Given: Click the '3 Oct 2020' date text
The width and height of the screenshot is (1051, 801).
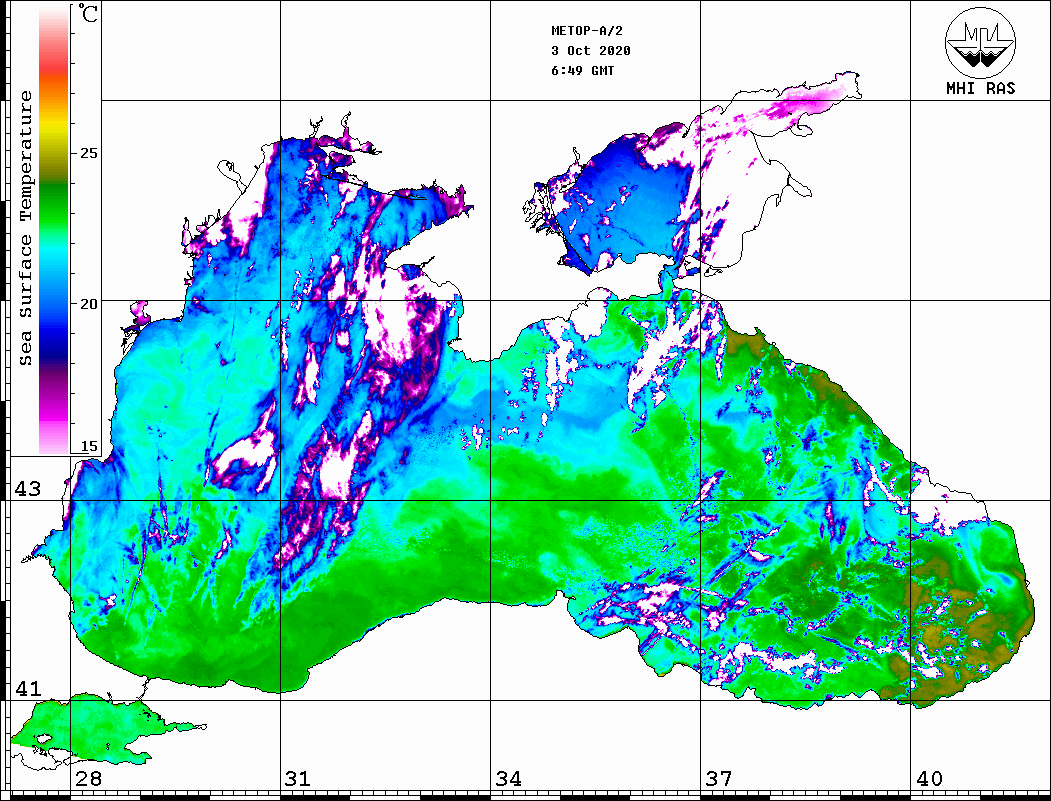Looking at the screenshot, I should pyautogui.click(x=591, y=51).
